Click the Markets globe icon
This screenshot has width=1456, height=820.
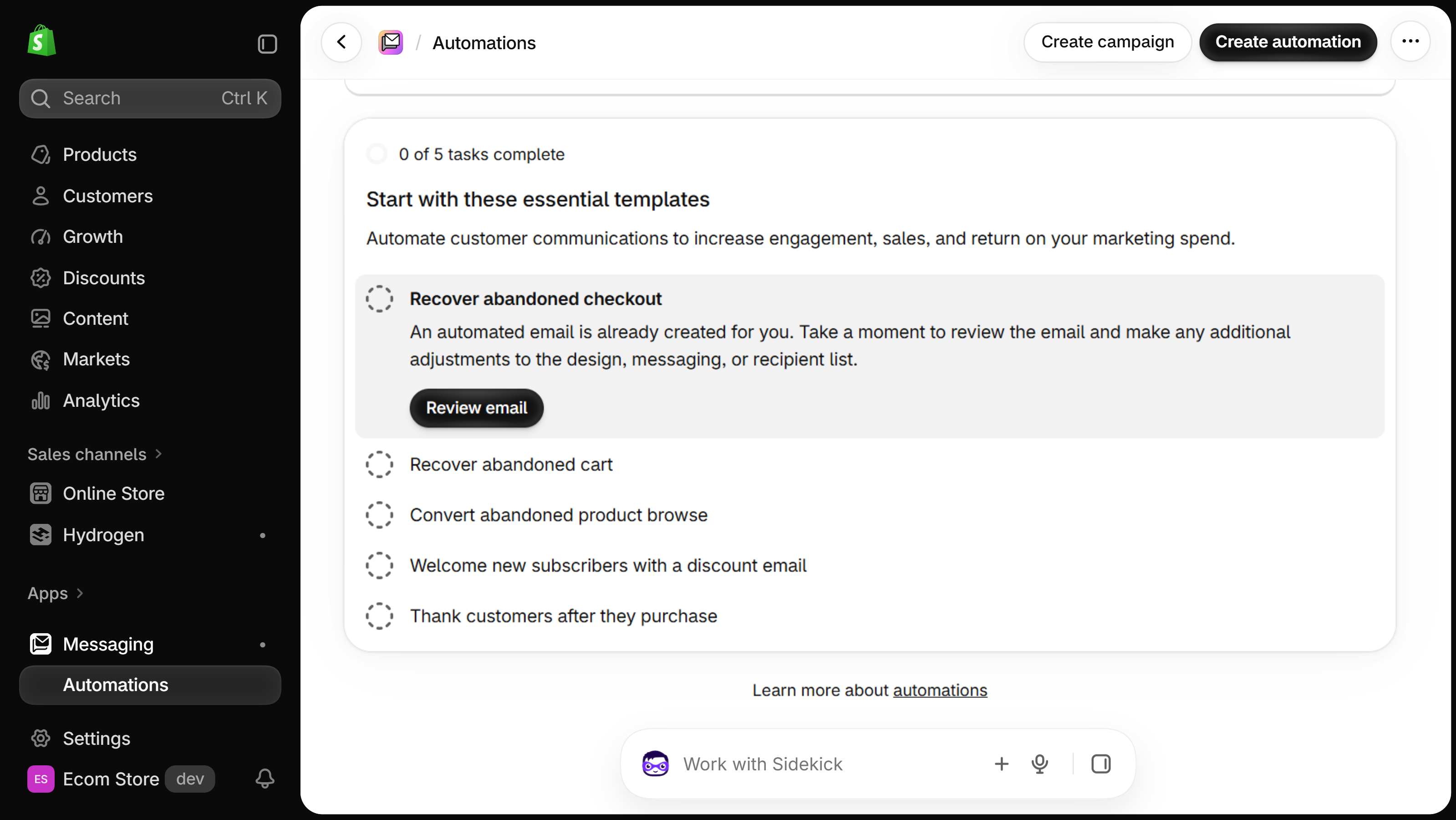41,359
